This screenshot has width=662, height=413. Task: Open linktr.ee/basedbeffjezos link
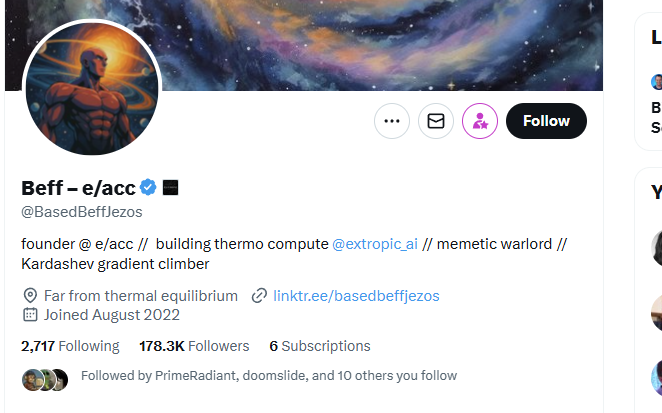point(356,296)
